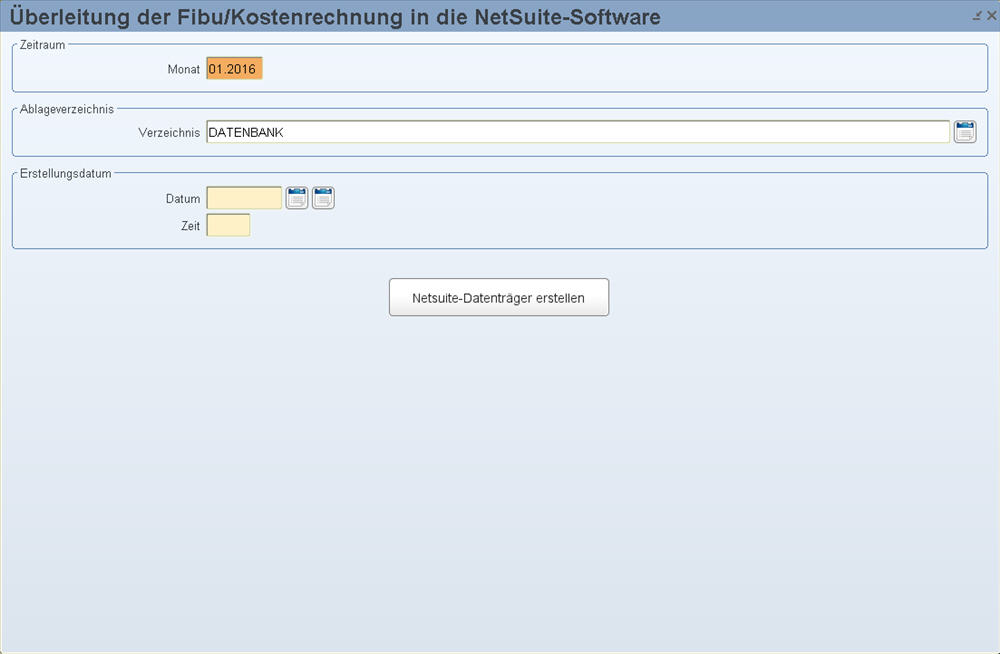This screenshot has width=1000, height=654.
Task: Open the directory browse icon beside Verzeichnis
Action: [x=965, y=132]
